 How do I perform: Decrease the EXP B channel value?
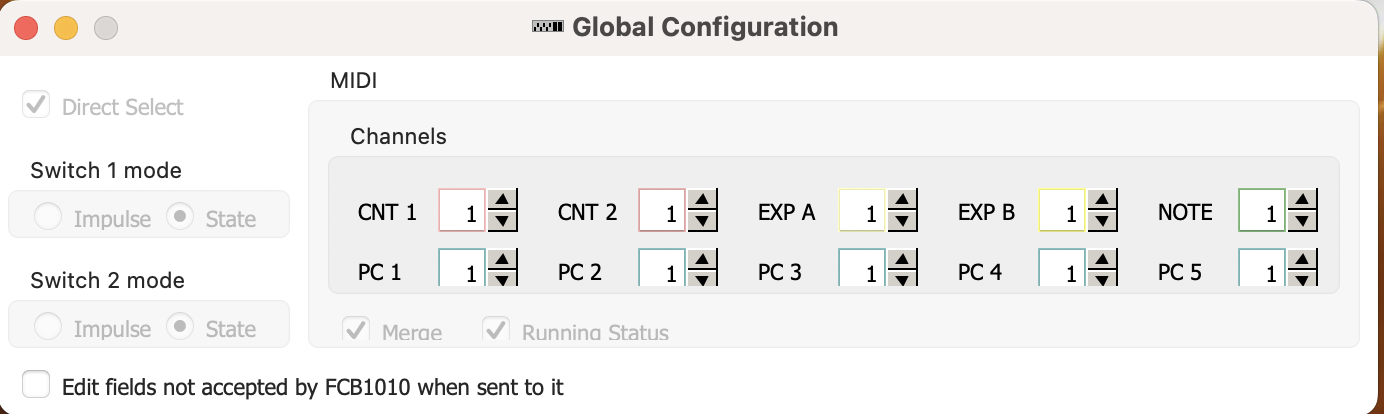point(1103,220)
